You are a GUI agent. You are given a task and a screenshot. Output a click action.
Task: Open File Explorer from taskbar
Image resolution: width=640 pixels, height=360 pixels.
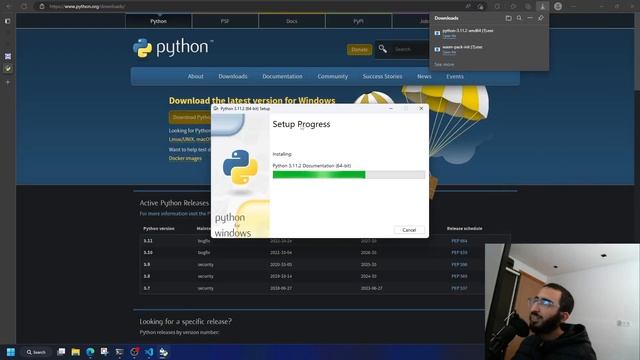pyautogui.click(x=76, y=352)
